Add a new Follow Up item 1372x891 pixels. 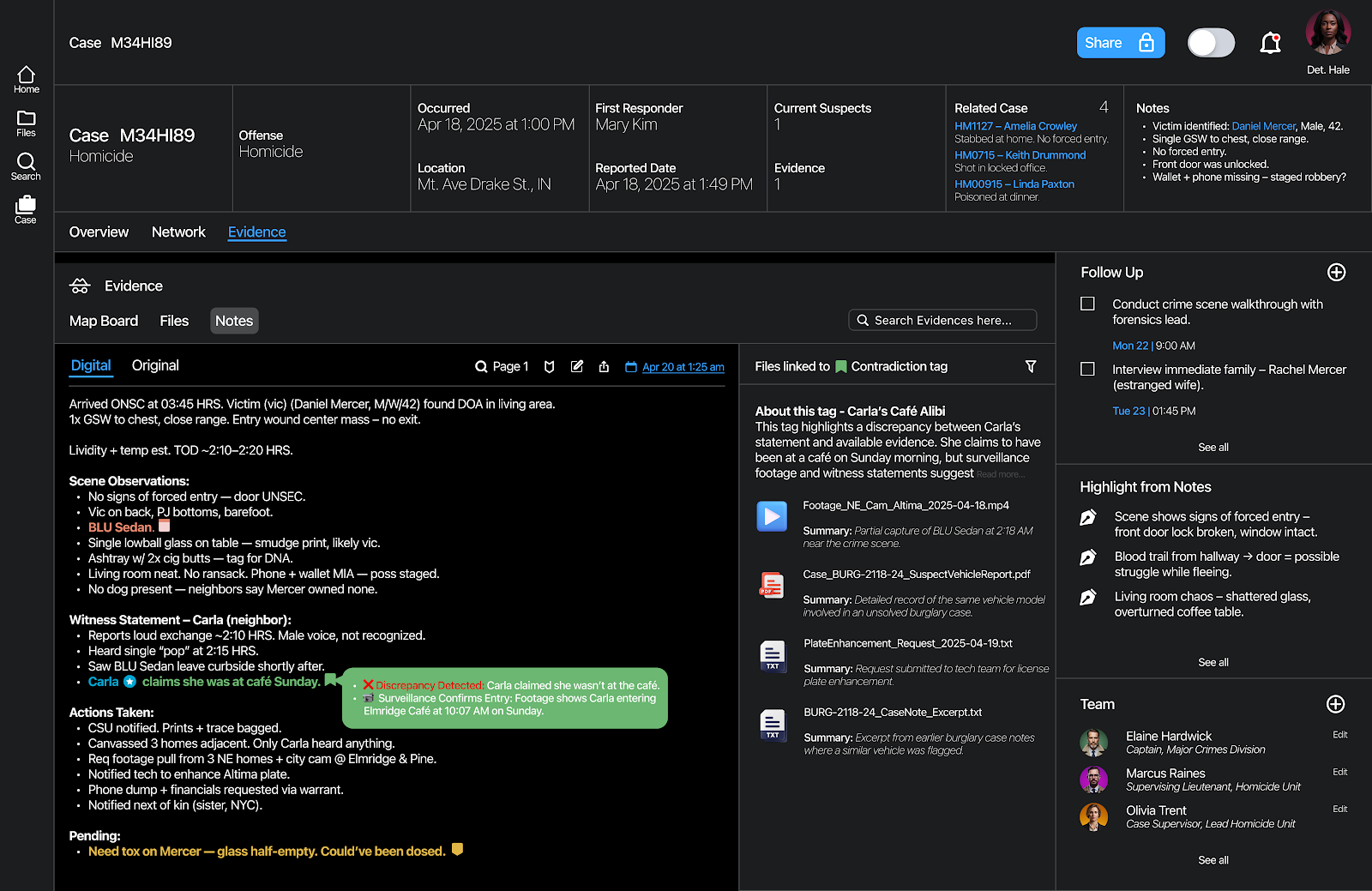click(1336, 273)
